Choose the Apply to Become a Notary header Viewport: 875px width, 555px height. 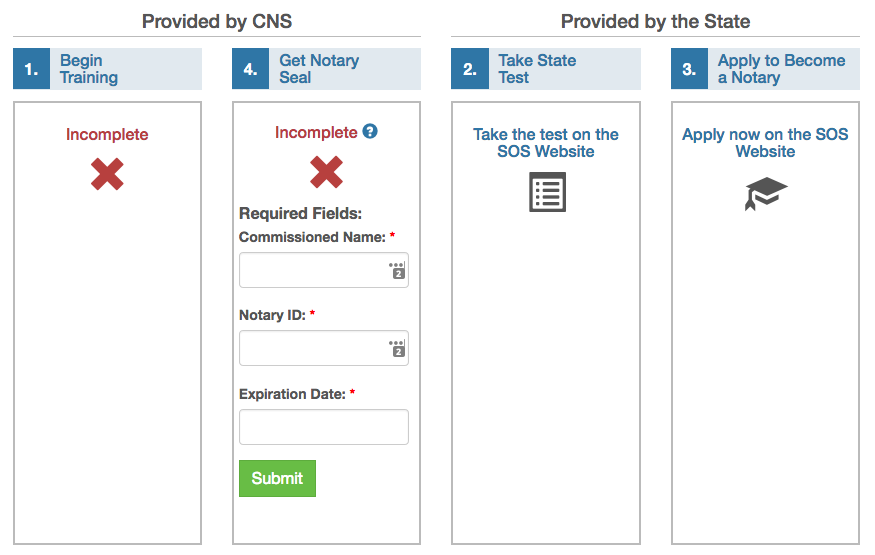tap(781, 69)
